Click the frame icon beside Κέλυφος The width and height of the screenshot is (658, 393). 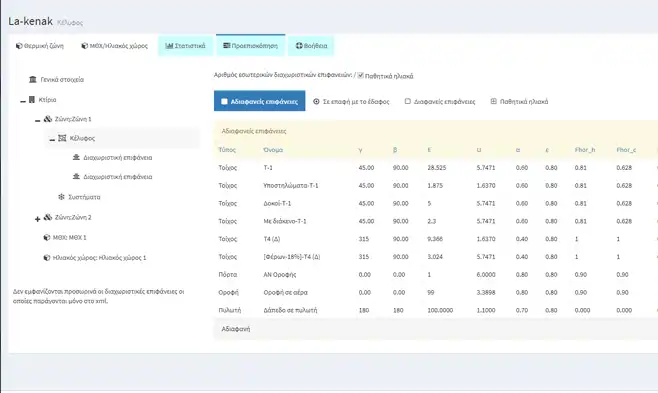click(x=62, y=138)
